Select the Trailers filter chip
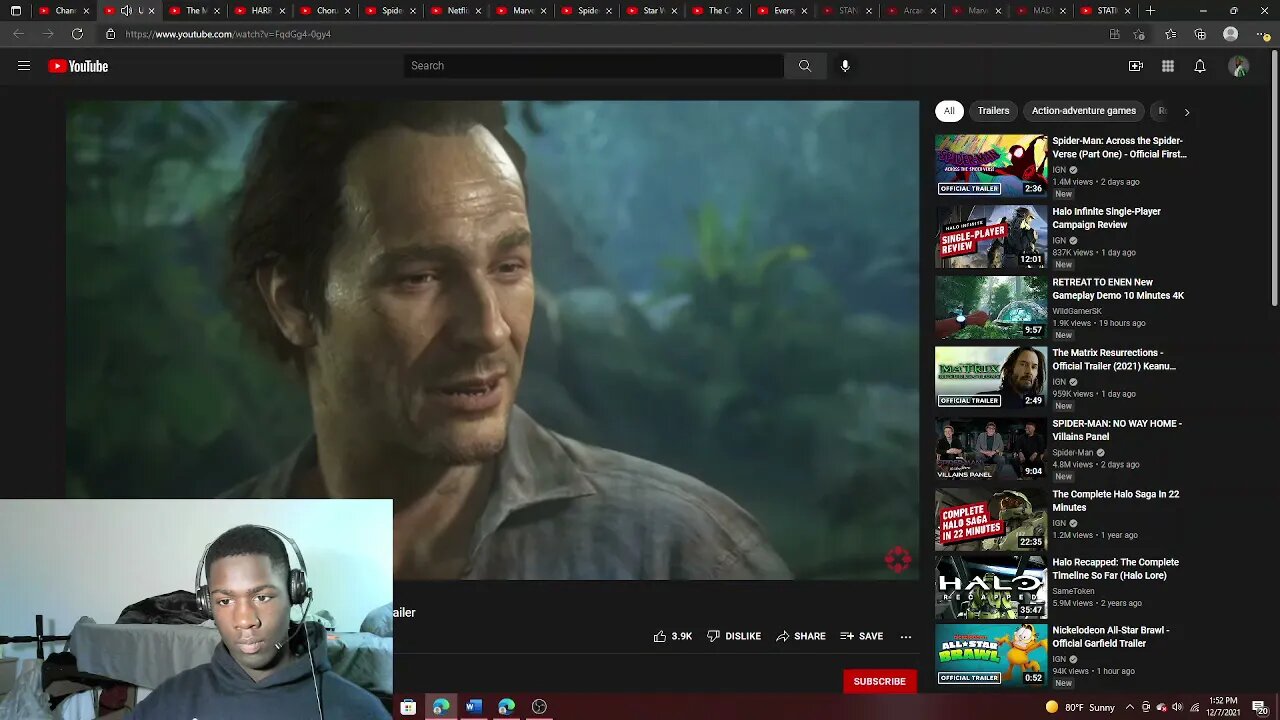This screenshot has width=1280, height=720. (993, 111)
